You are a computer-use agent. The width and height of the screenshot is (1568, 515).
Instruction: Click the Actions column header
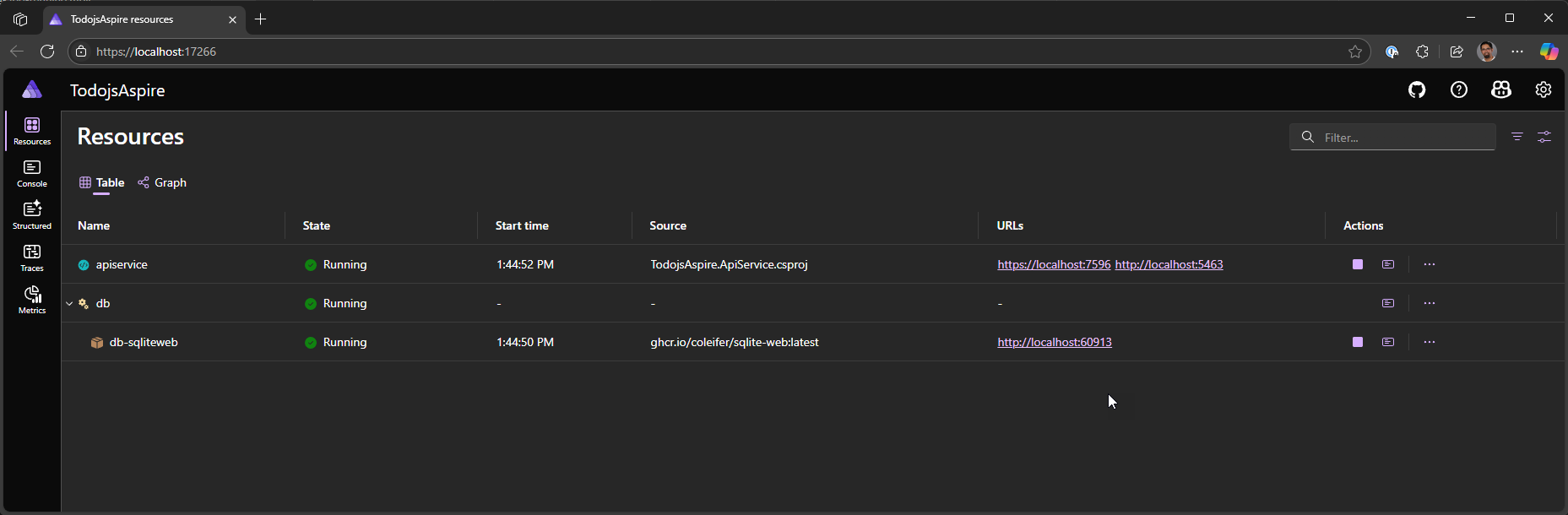(1364, 225)
